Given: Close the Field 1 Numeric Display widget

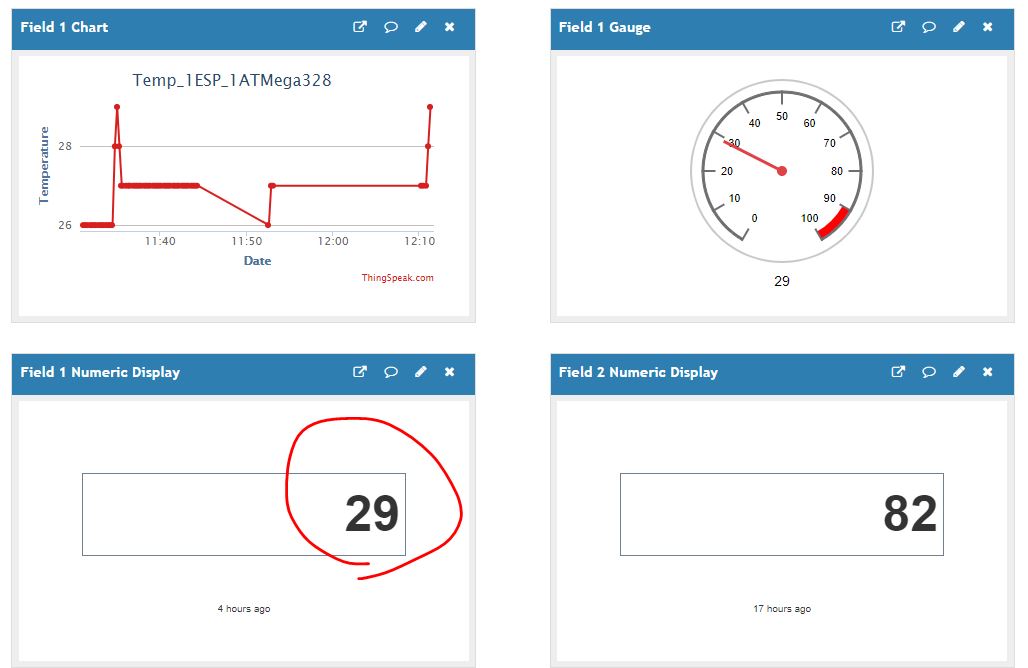Looking at the screenshot, I should coord(450,372).
